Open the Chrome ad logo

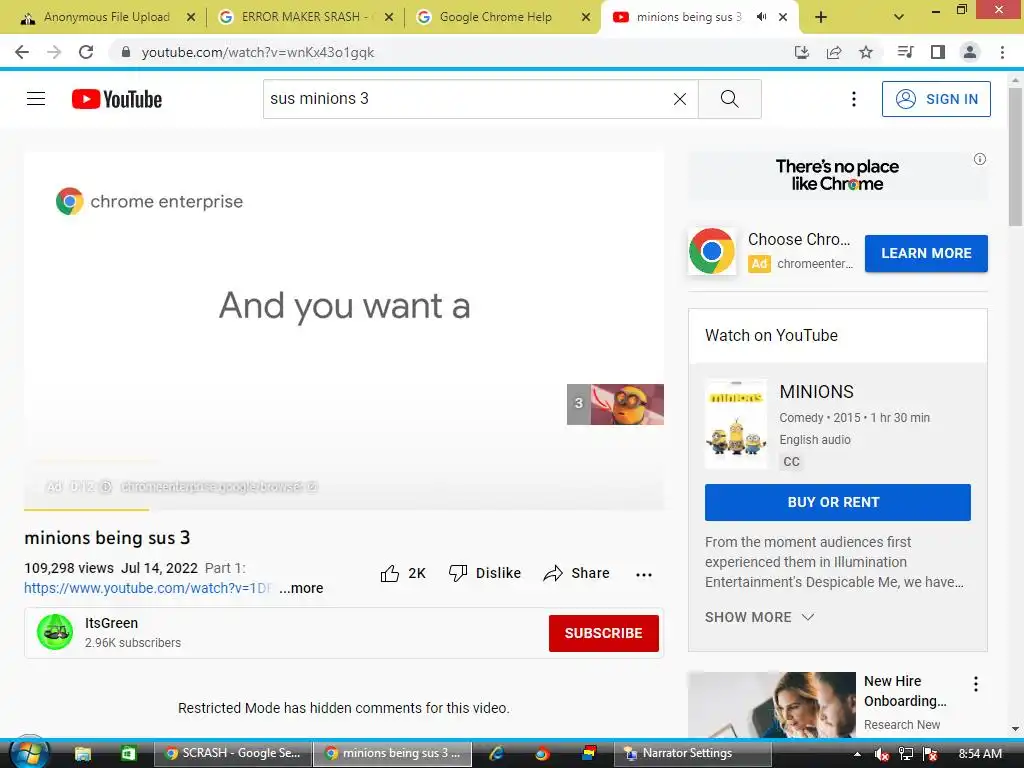[712, 251]
